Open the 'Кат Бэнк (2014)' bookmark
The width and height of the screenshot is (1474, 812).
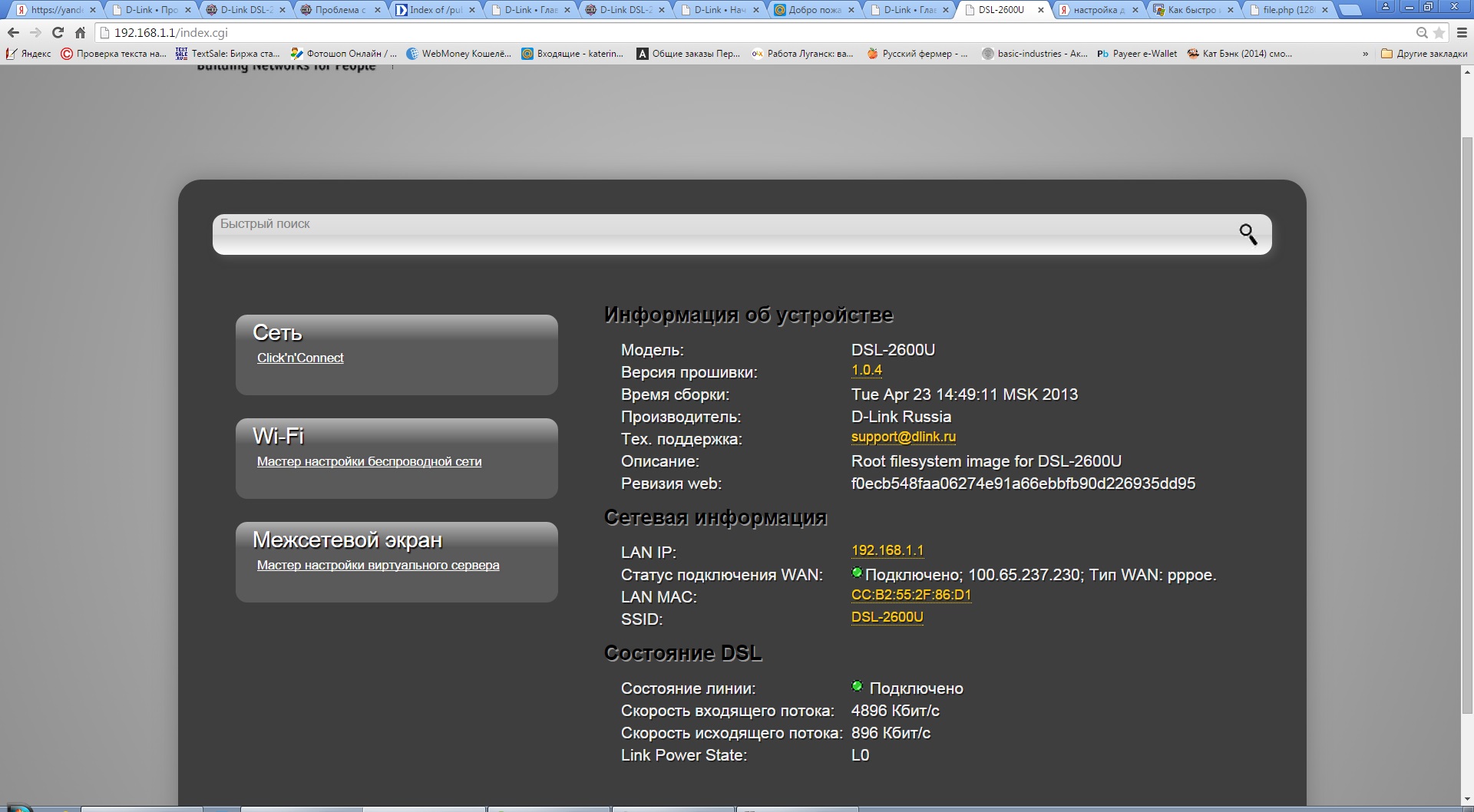point(1240,54)
